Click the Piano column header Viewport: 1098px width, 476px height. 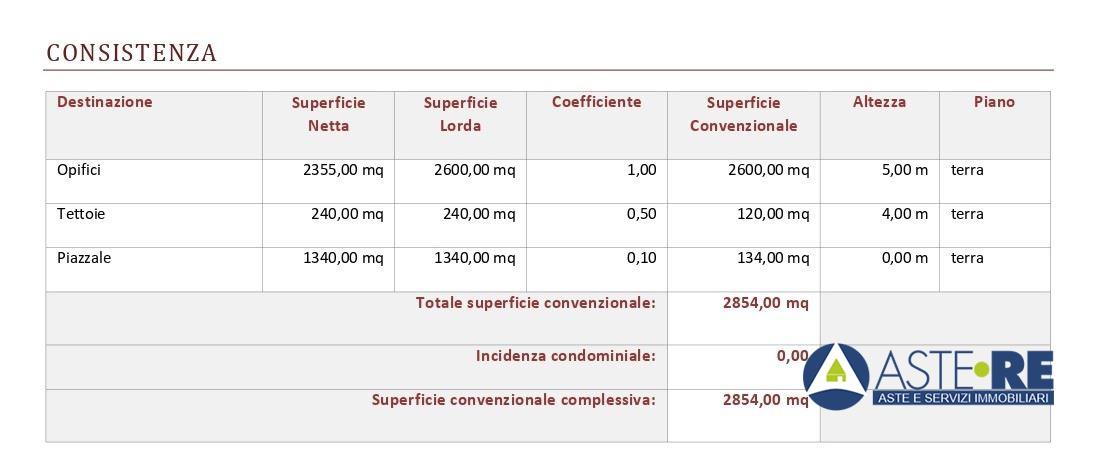click(994, 102)
